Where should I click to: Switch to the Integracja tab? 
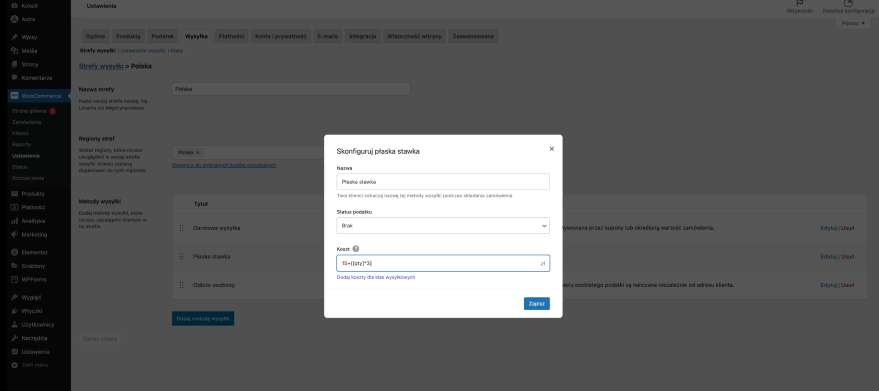[x=363, y=36]
